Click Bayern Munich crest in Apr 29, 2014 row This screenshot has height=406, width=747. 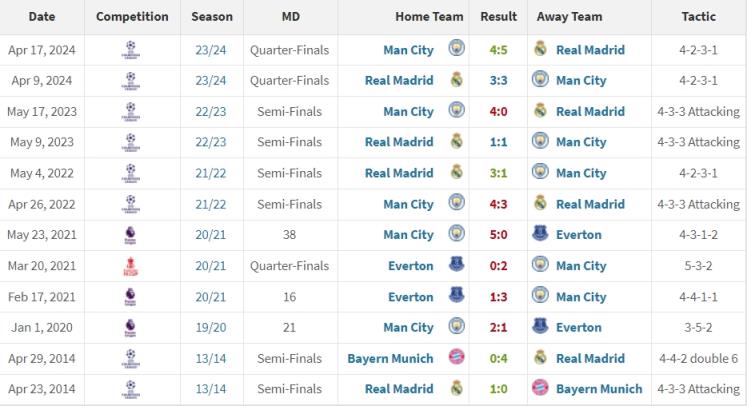456,357
